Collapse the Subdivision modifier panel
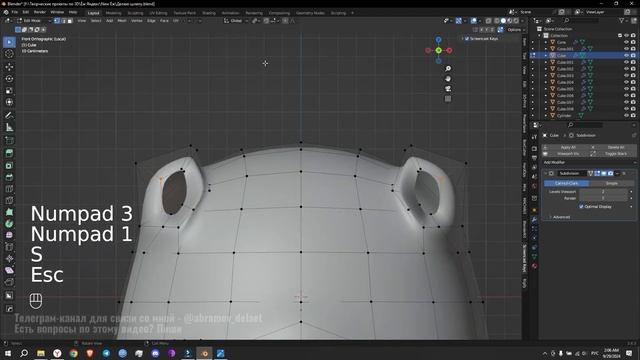 point(546,173)
